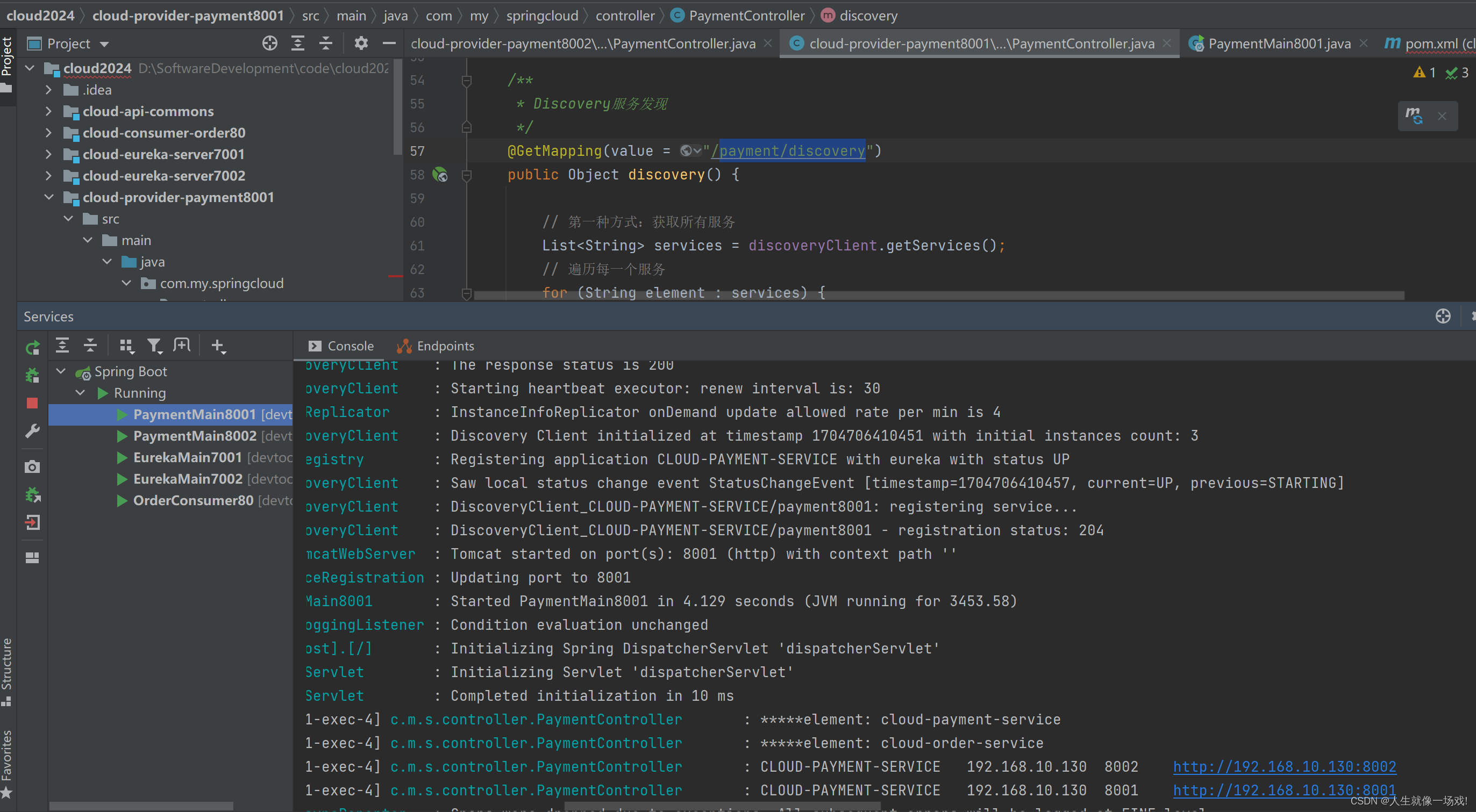This screenshot has width=1476, height=812.
Task: Collapse the Spring Boot services node
Action: click(x=61, y=371)
